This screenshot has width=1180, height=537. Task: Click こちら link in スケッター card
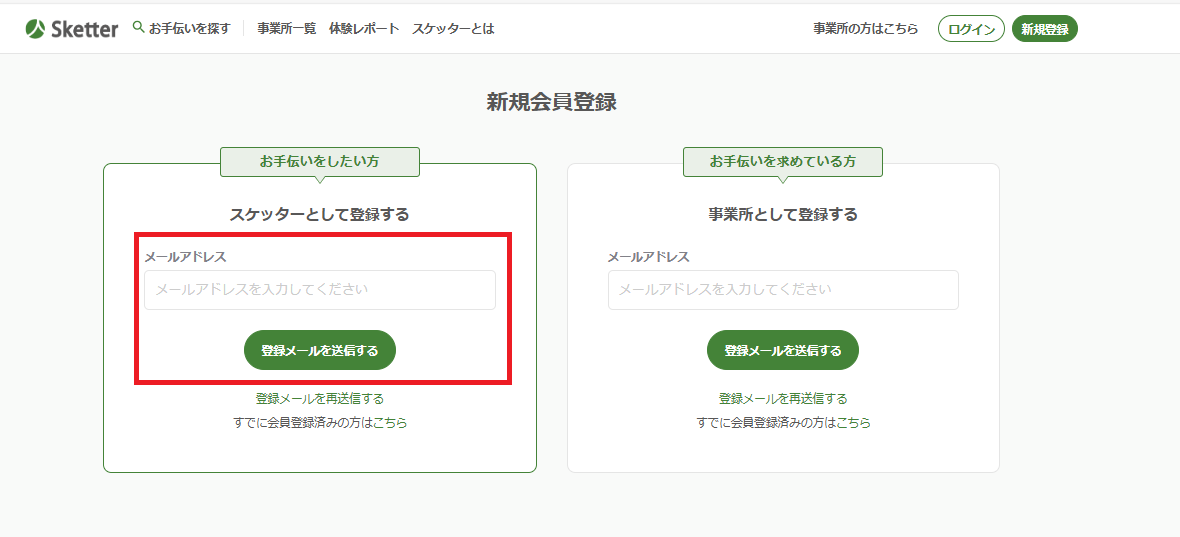(391, 423)
